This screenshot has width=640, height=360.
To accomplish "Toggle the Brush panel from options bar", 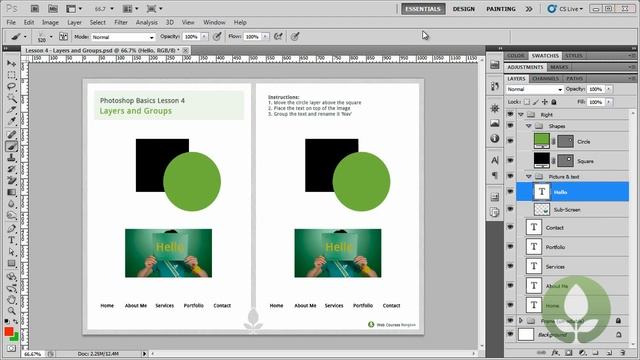I will point(63,37).
